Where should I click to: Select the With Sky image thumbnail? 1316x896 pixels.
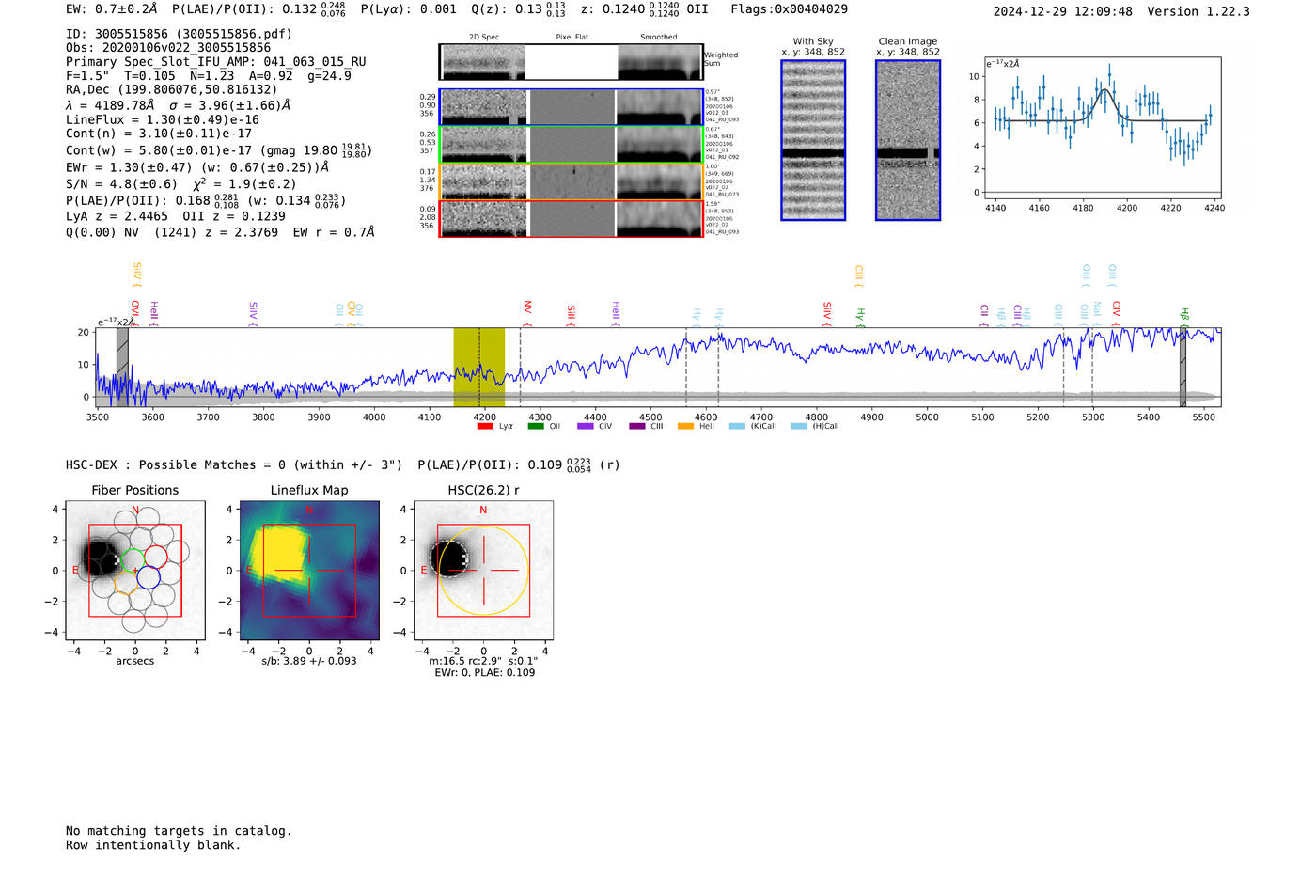click(x=813, y=140)
